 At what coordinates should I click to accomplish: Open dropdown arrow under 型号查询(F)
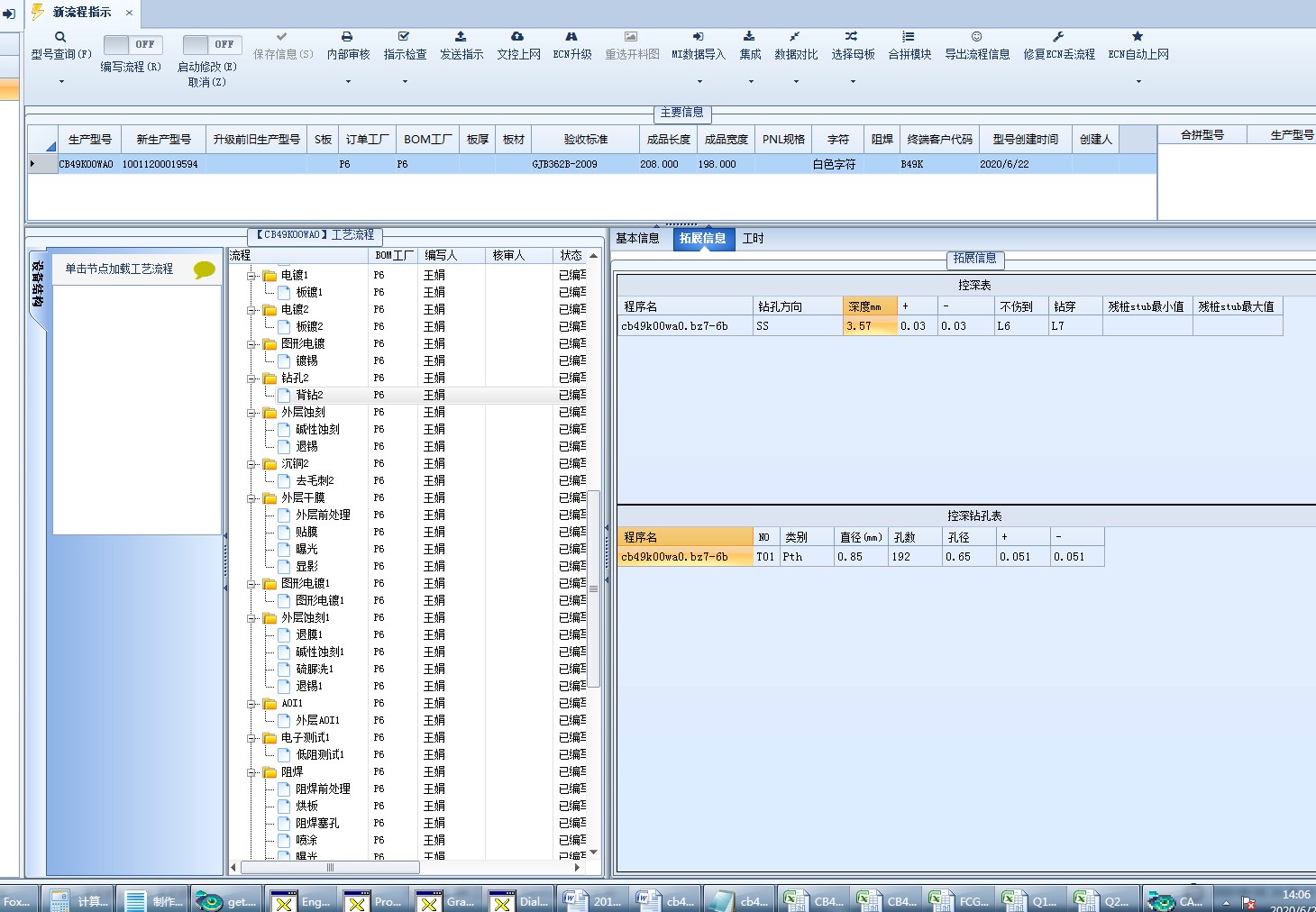tap(61, 82)
